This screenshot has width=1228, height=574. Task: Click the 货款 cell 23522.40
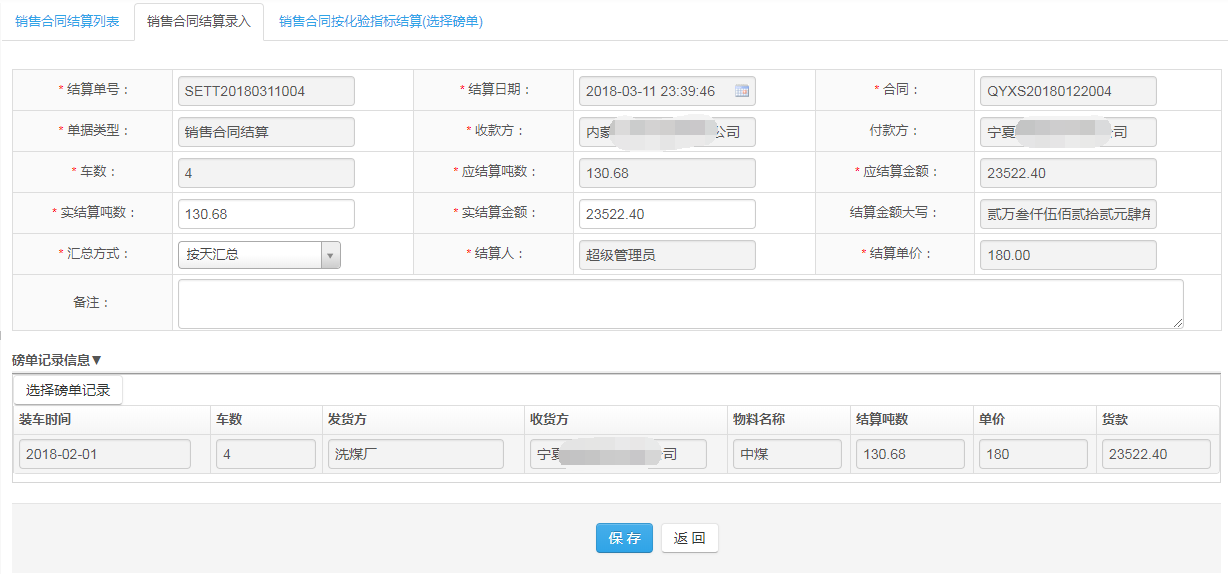point(1156,454)
